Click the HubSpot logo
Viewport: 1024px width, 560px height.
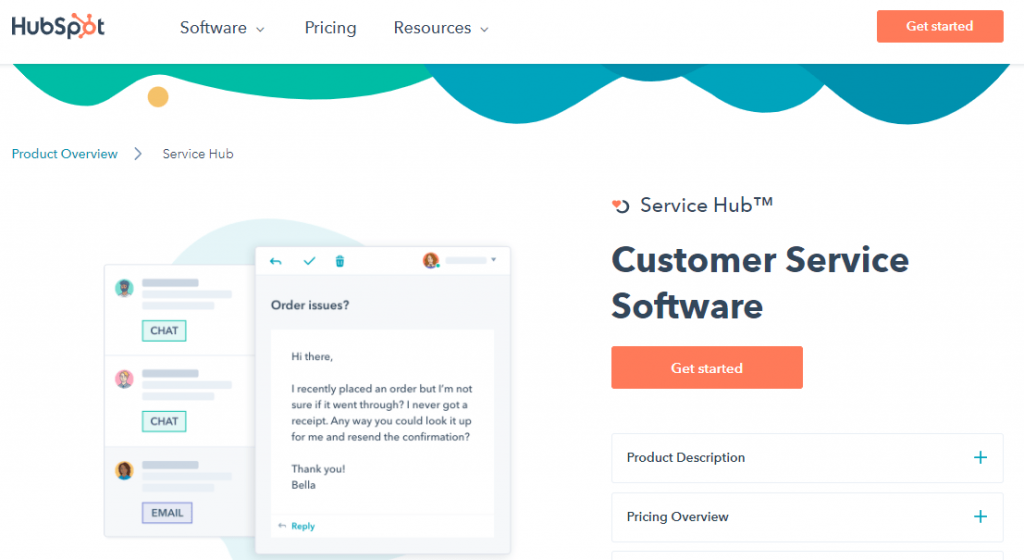pyautogui.click(x=58, y=26)
